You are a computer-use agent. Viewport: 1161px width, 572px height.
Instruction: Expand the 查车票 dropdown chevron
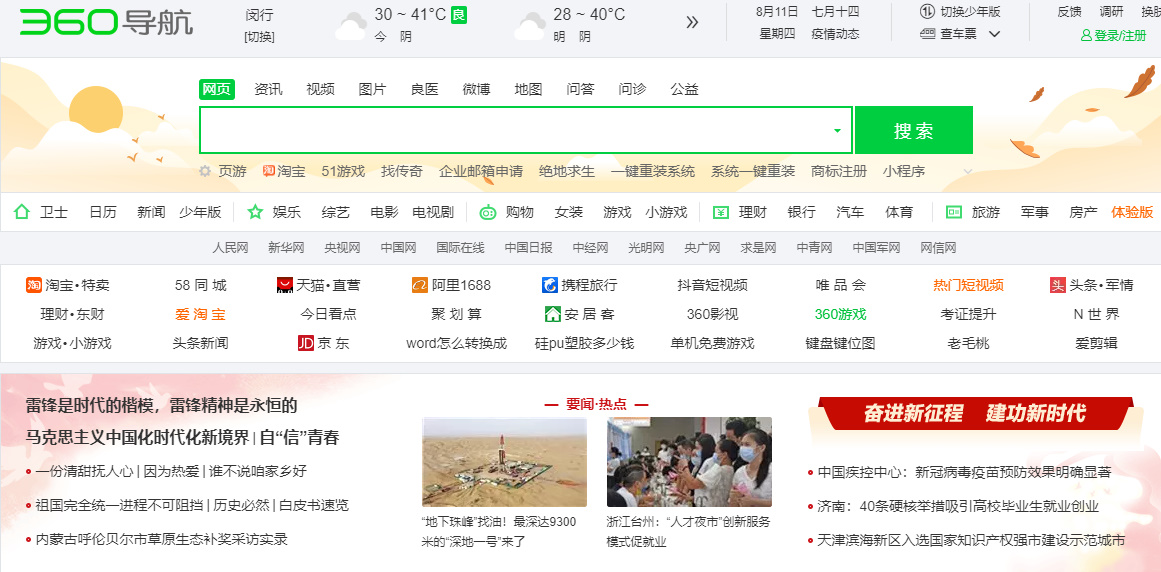994,34
